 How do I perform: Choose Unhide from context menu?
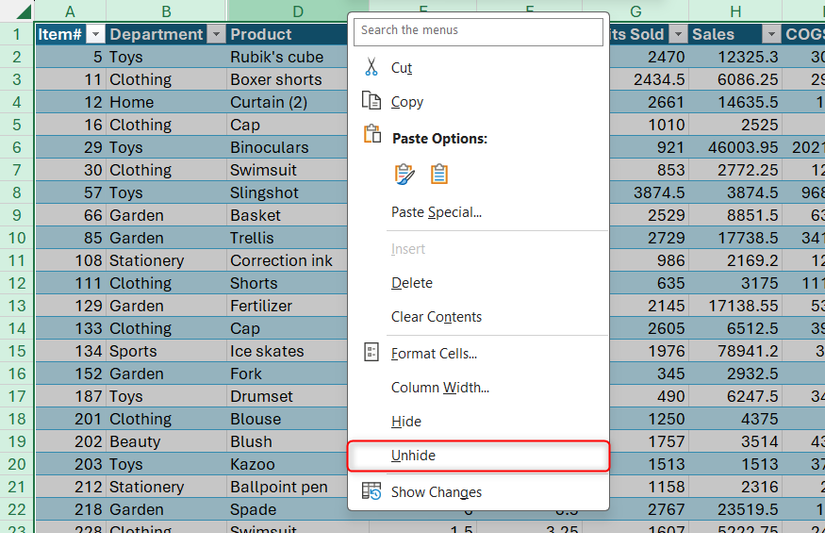pos(478,456)
